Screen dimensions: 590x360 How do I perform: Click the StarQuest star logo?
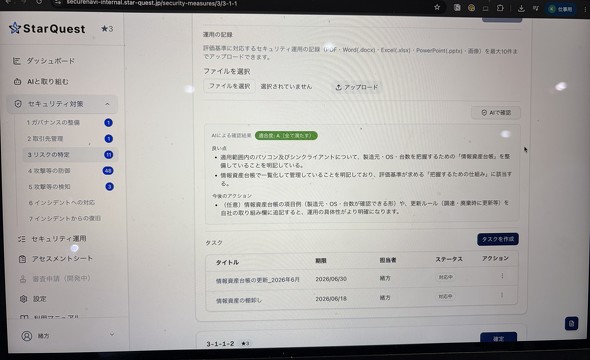(15, 28)
